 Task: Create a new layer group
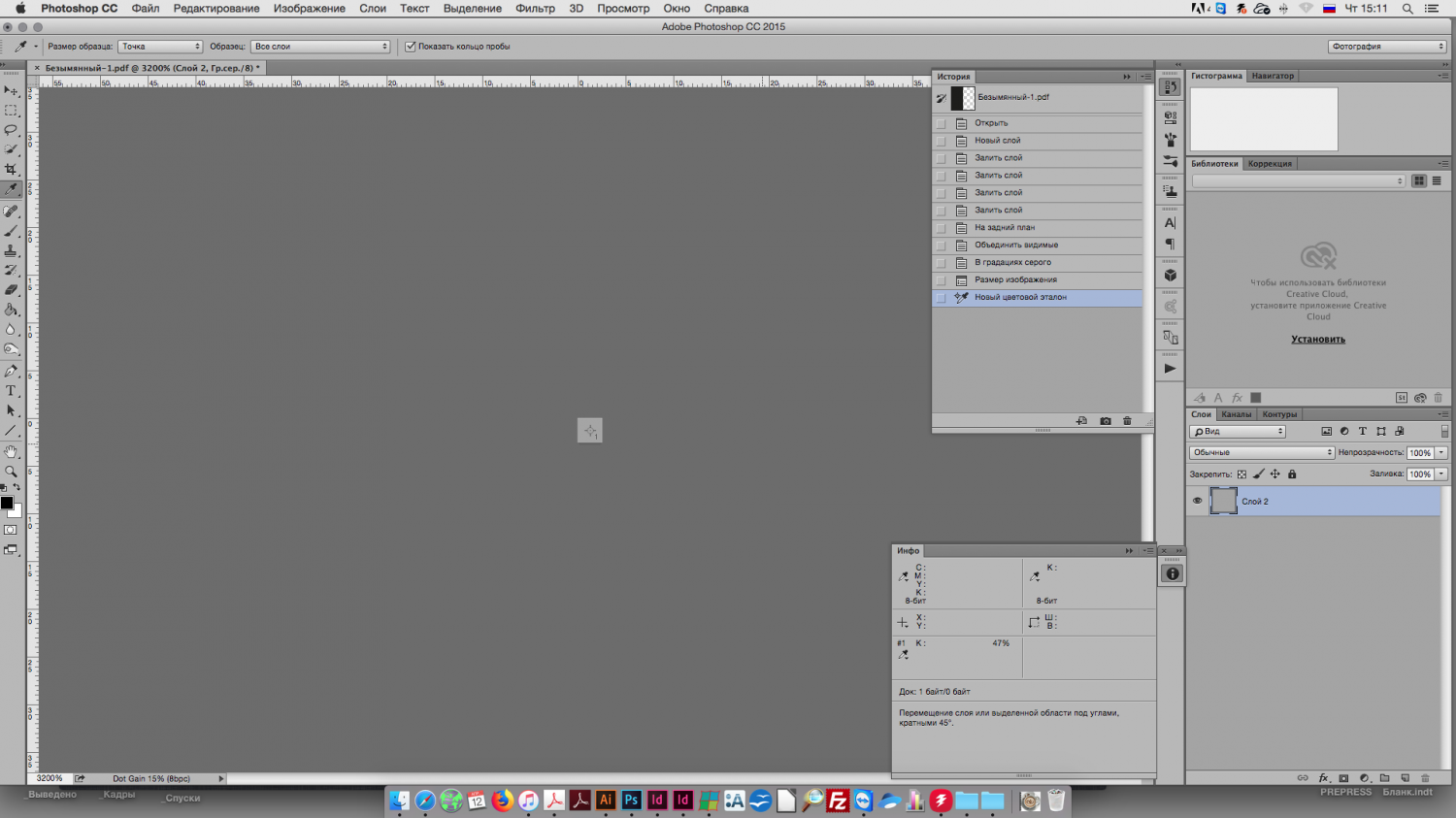tap(1384, 778)
